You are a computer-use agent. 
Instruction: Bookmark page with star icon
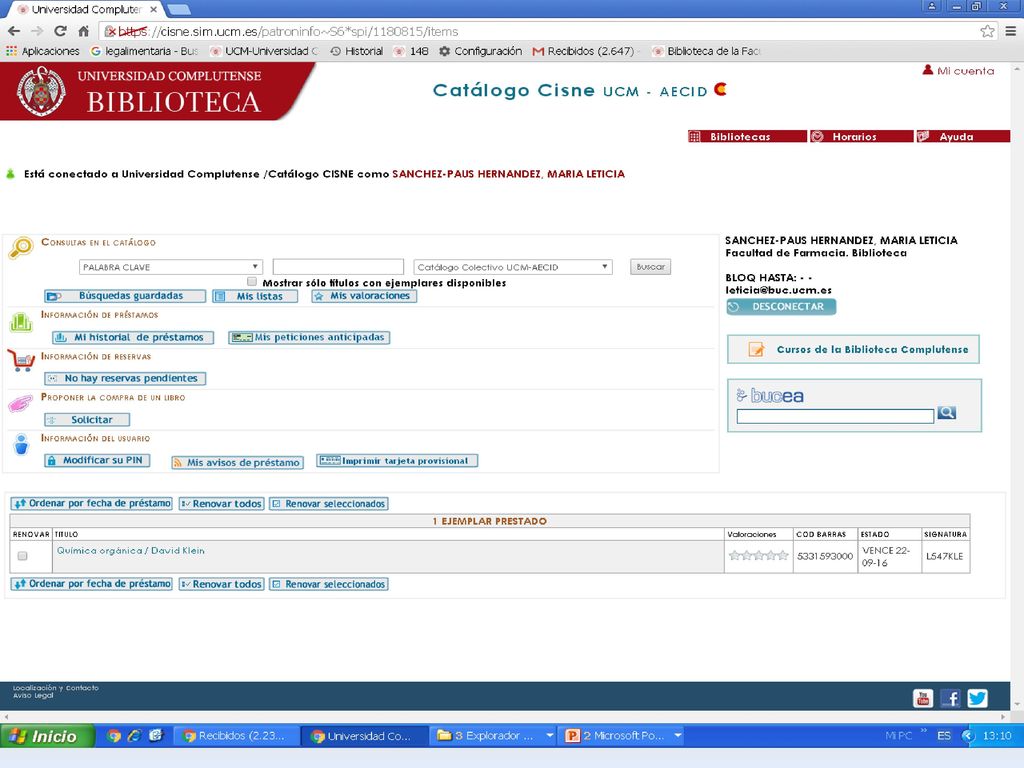(x=987, y=31)
